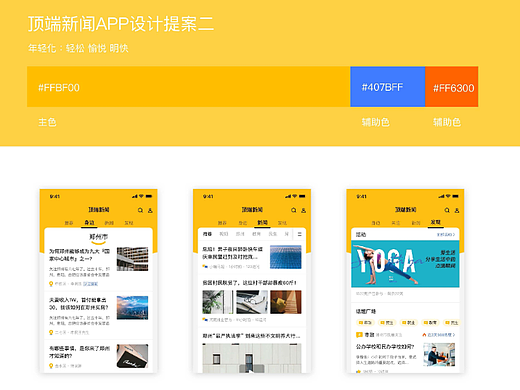
Task: Tap the search icon on 郑州市 screen
Action: [140, 210]
